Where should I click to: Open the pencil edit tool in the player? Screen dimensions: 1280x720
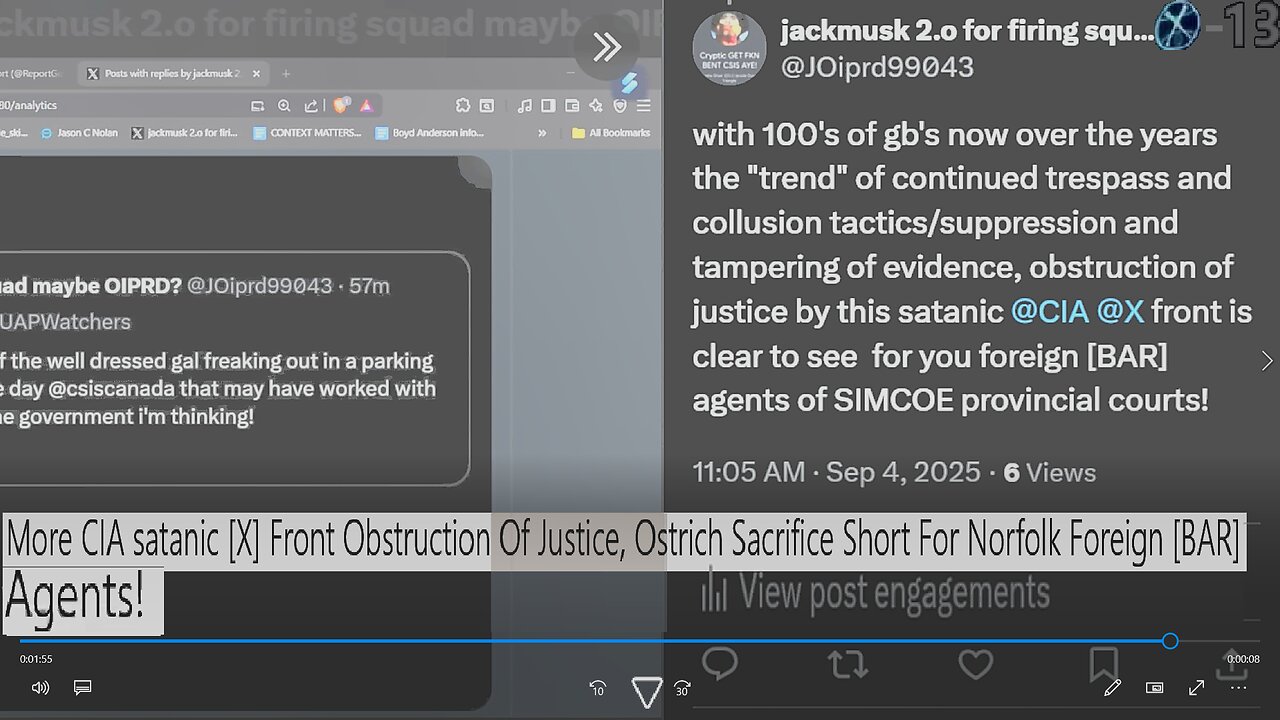point(1112,688)
